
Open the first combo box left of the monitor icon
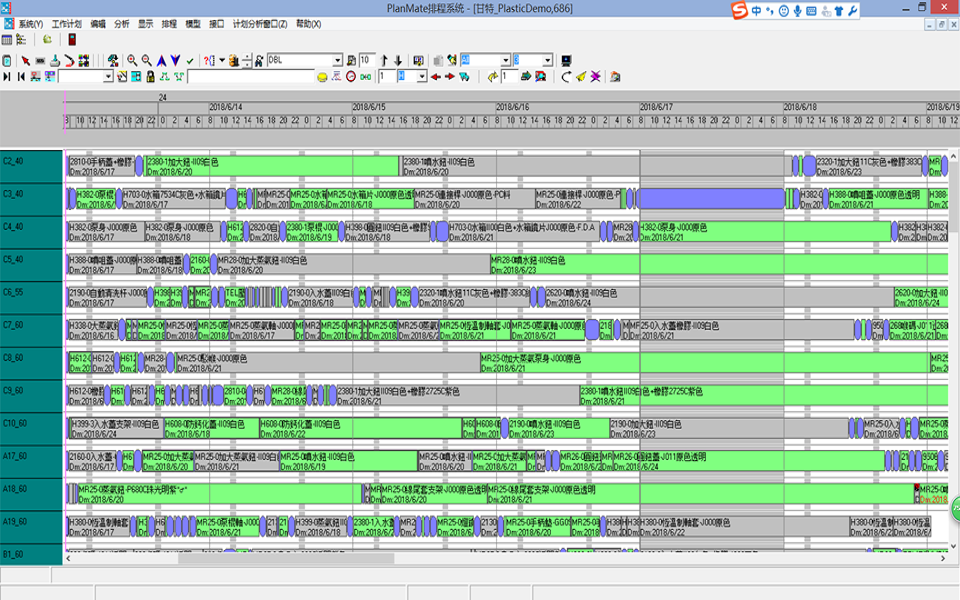506,61
